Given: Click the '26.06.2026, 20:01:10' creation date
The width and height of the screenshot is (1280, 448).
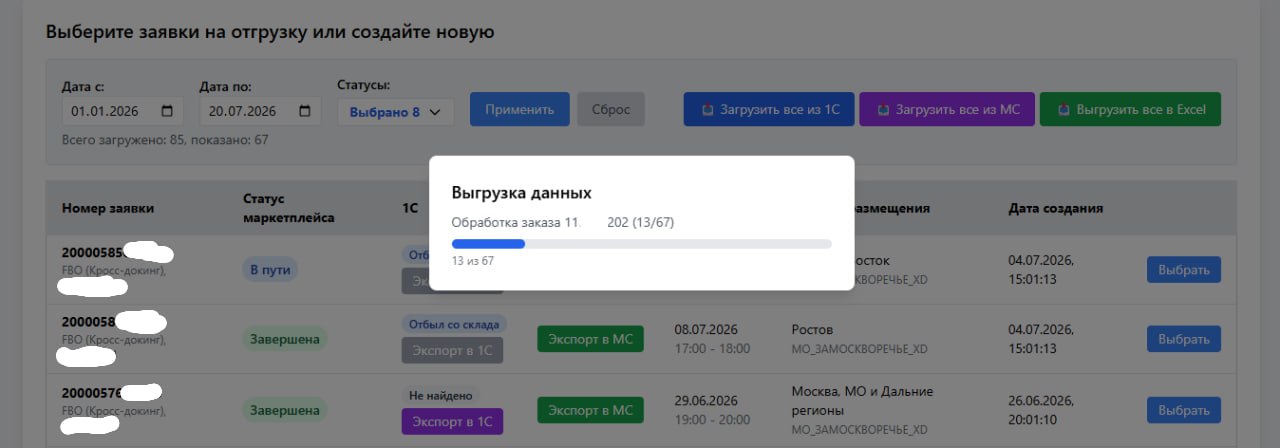Looking at the screenshot, I should click(1043, 409).
